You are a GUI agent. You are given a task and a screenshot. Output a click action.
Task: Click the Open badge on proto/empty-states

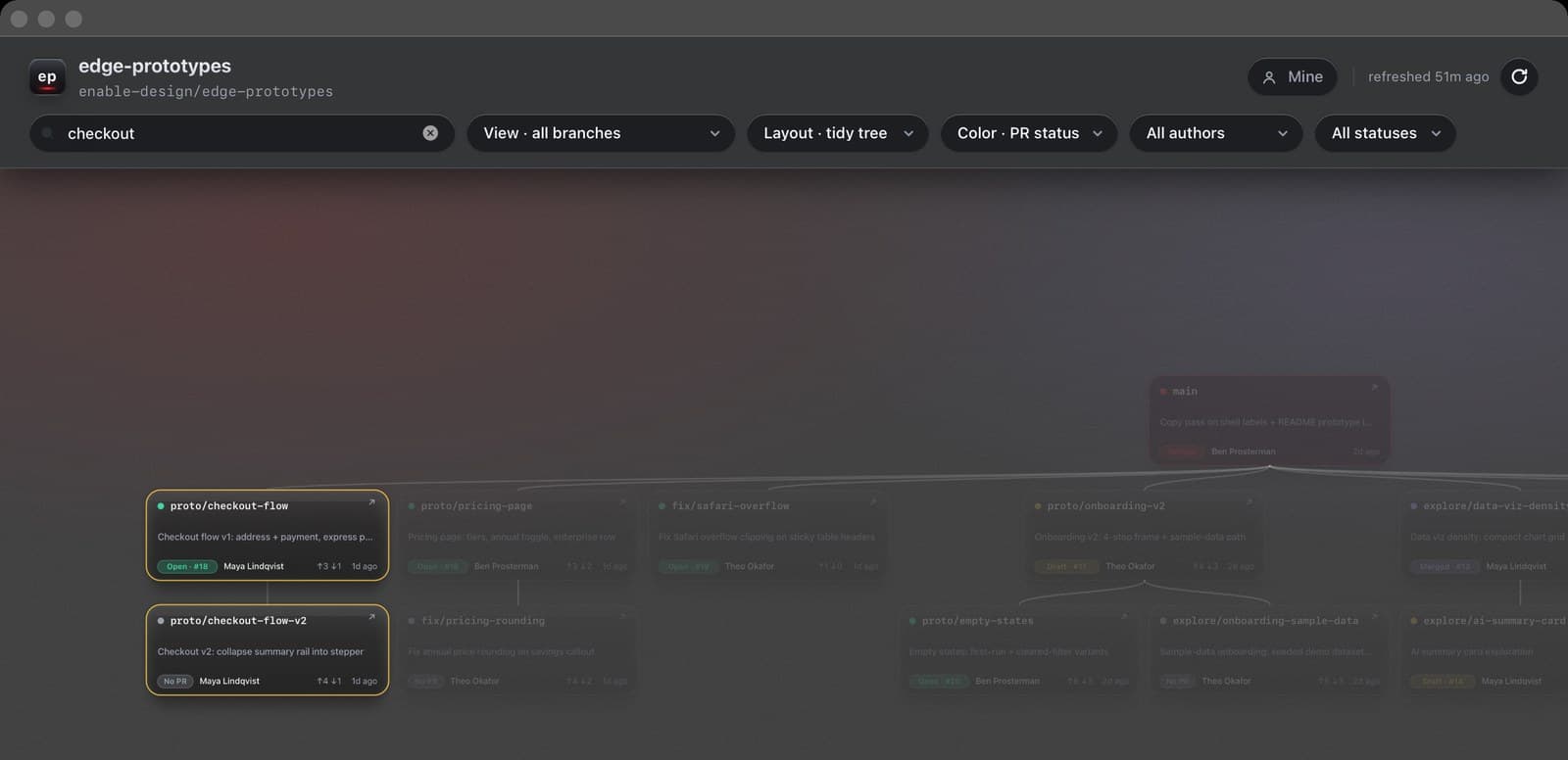pos(939,681)
